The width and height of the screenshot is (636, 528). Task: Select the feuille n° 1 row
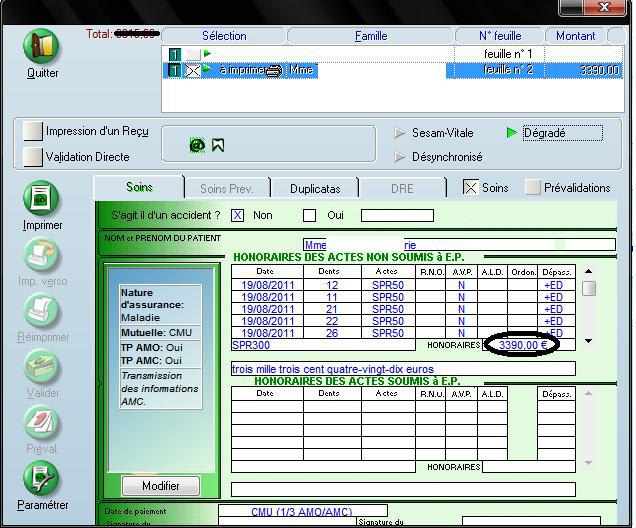point(400,54)
